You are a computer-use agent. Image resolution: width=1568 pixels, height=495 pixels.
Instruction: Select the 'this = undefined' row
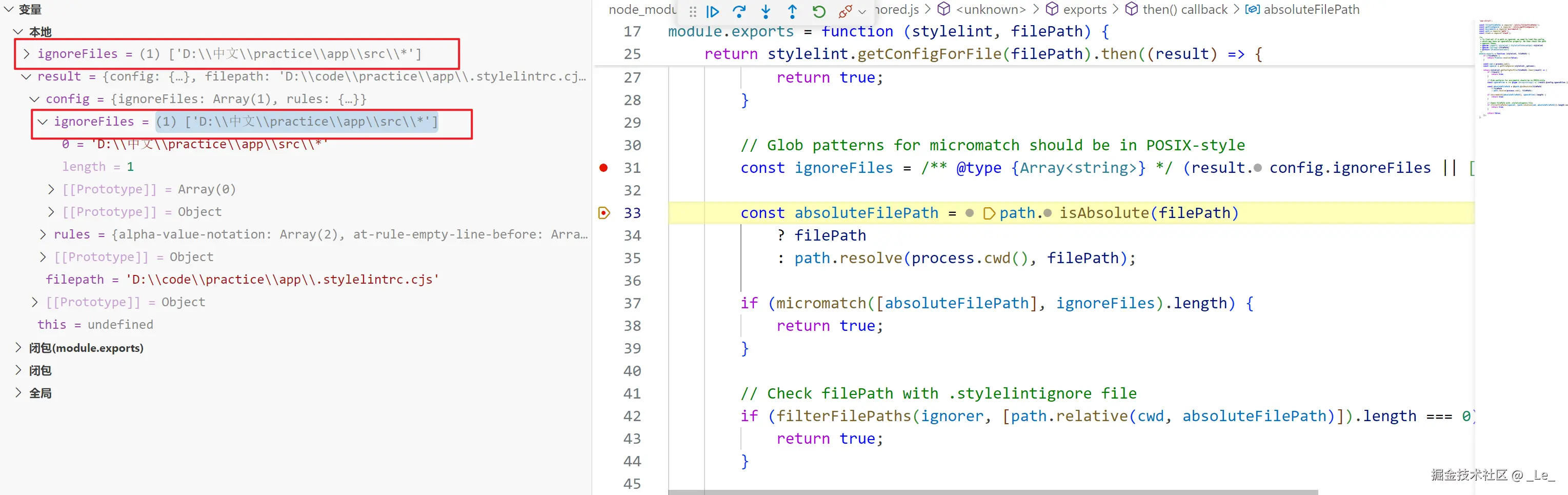pyautogui.click(x=295, y=325)
